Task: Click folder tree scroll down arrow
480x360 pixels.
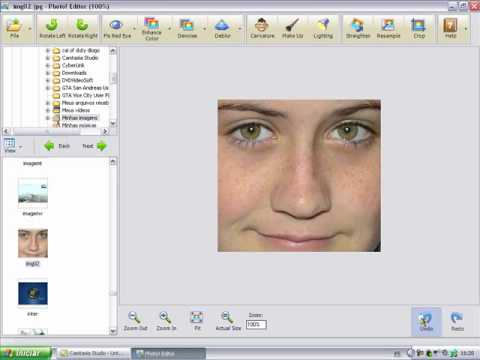Action: click(x=113, y=124)
